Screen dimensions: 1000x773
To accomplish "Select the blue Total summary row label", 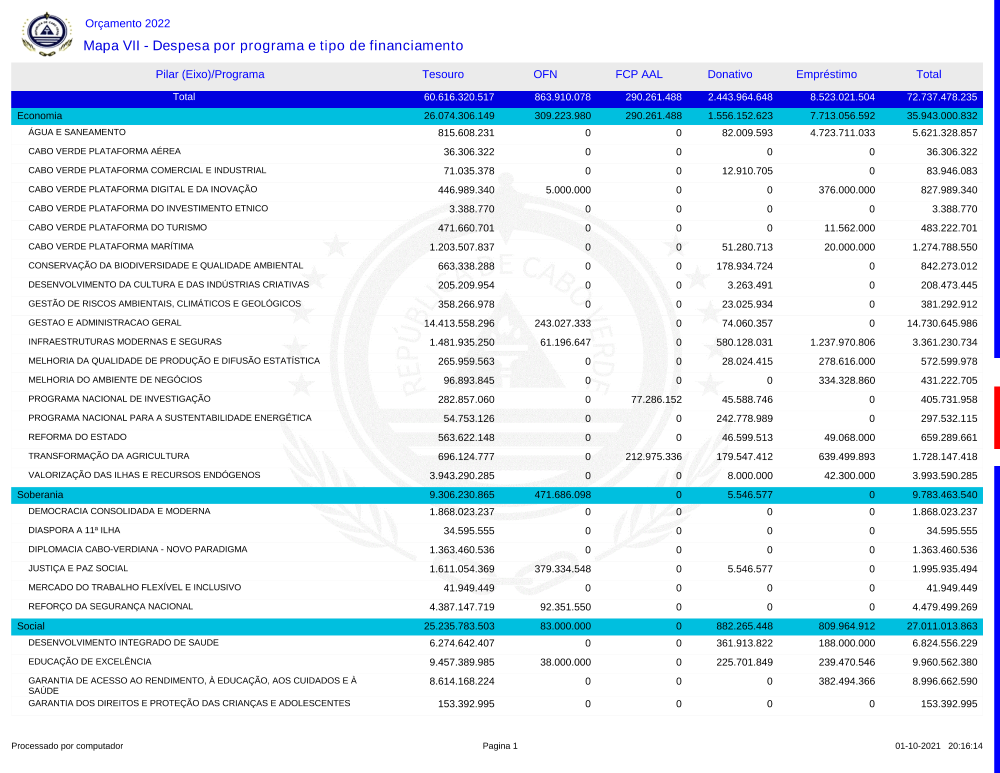I will point(184,97).
